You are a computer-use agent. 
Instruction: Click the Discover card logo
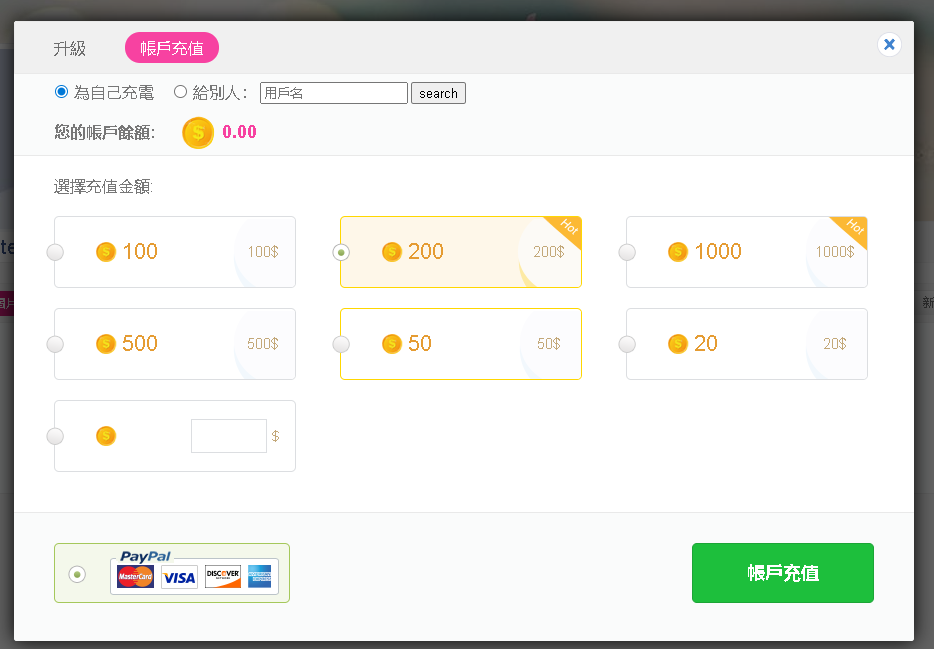pos(223,576)
